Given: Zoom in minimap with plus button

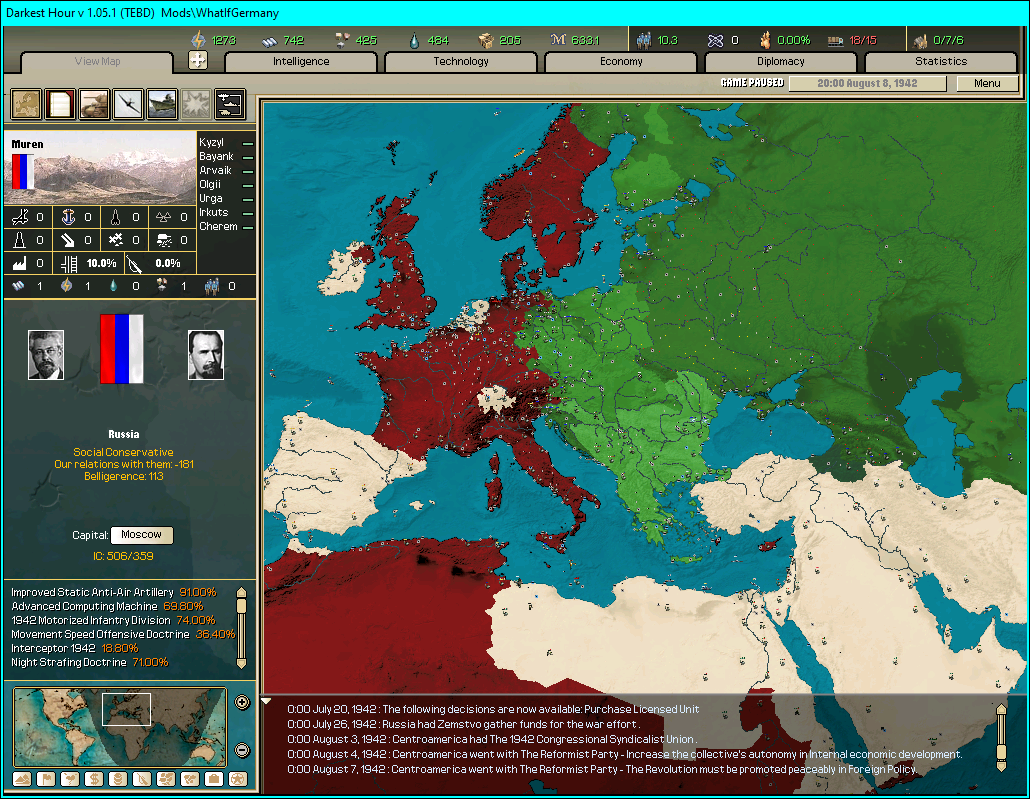Looking at the screenshot, I should [242, 703].
